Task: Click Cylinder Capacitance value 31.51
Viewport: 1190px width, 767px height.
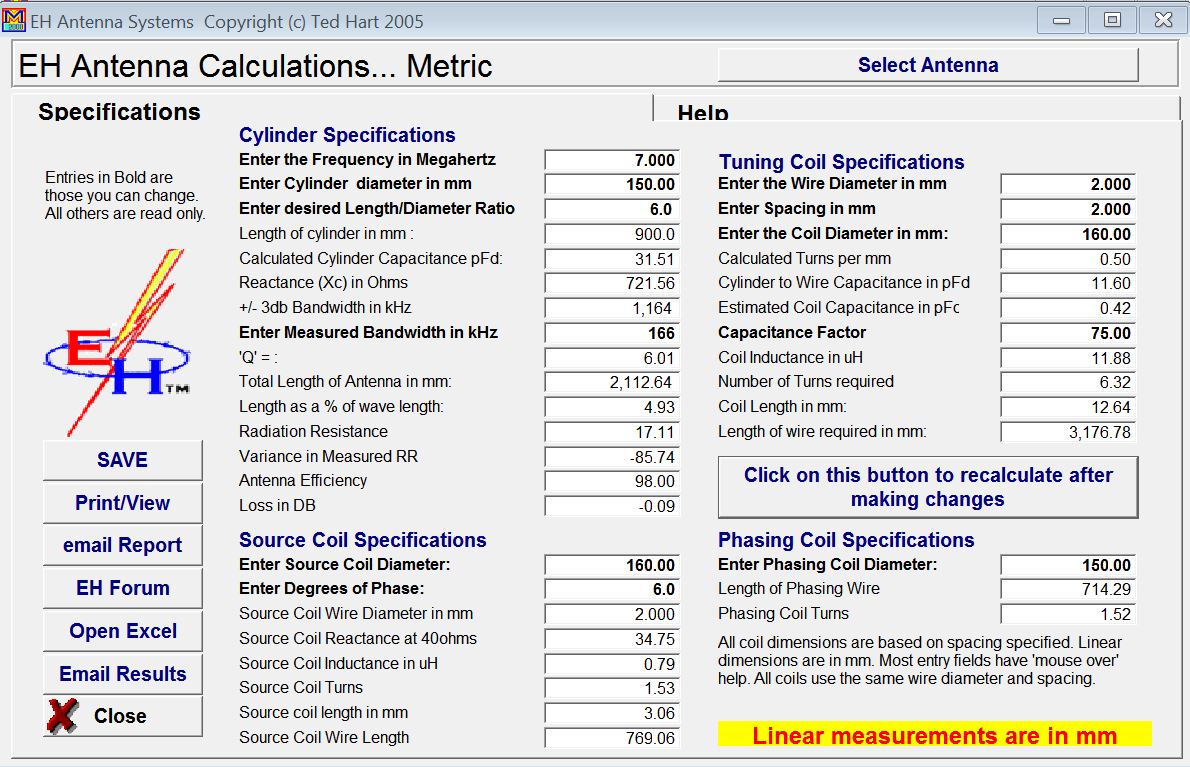Action: pos(612,259)
